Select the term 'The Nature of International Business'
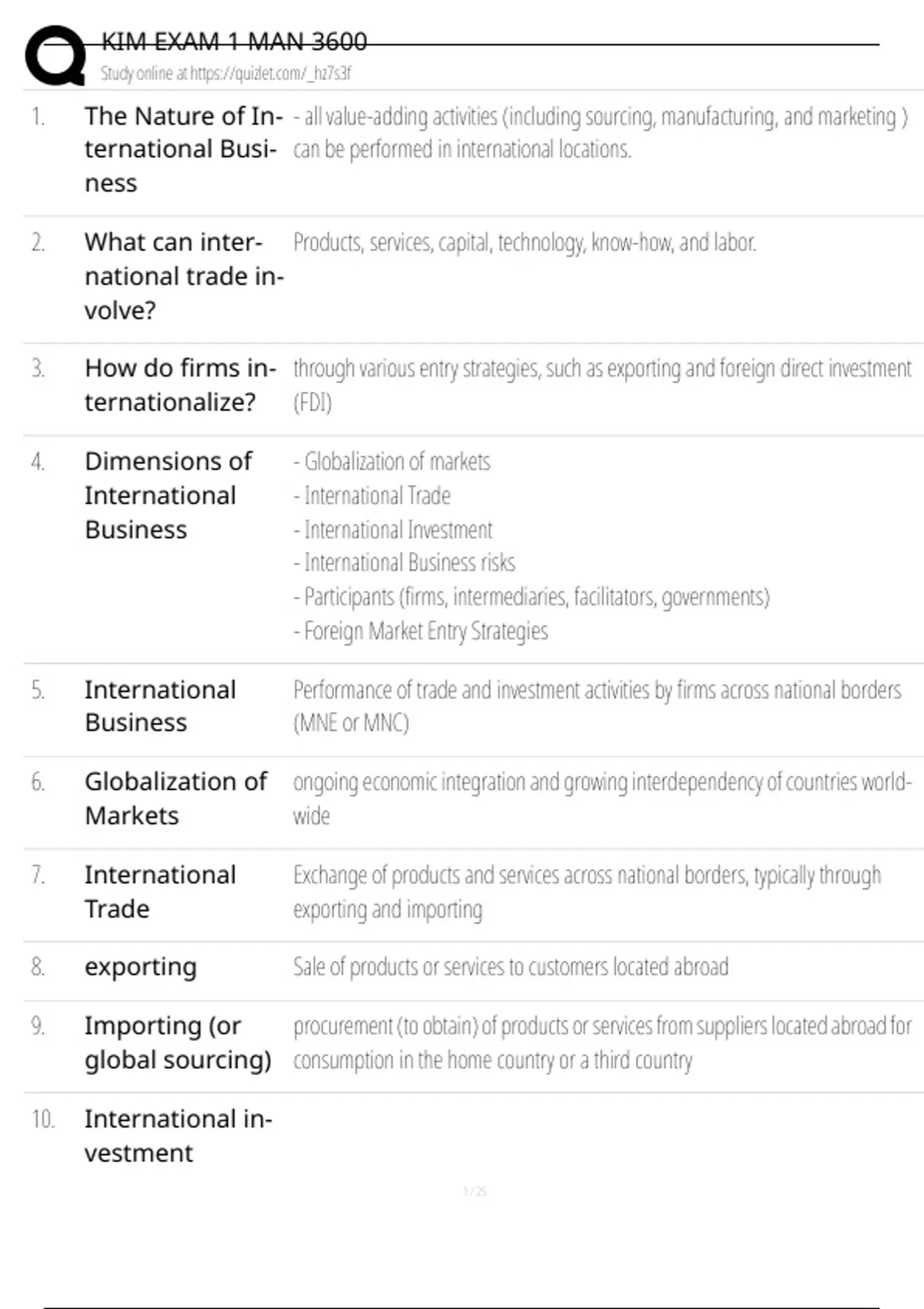924x1309 pixels. click(x=182, y=149)
